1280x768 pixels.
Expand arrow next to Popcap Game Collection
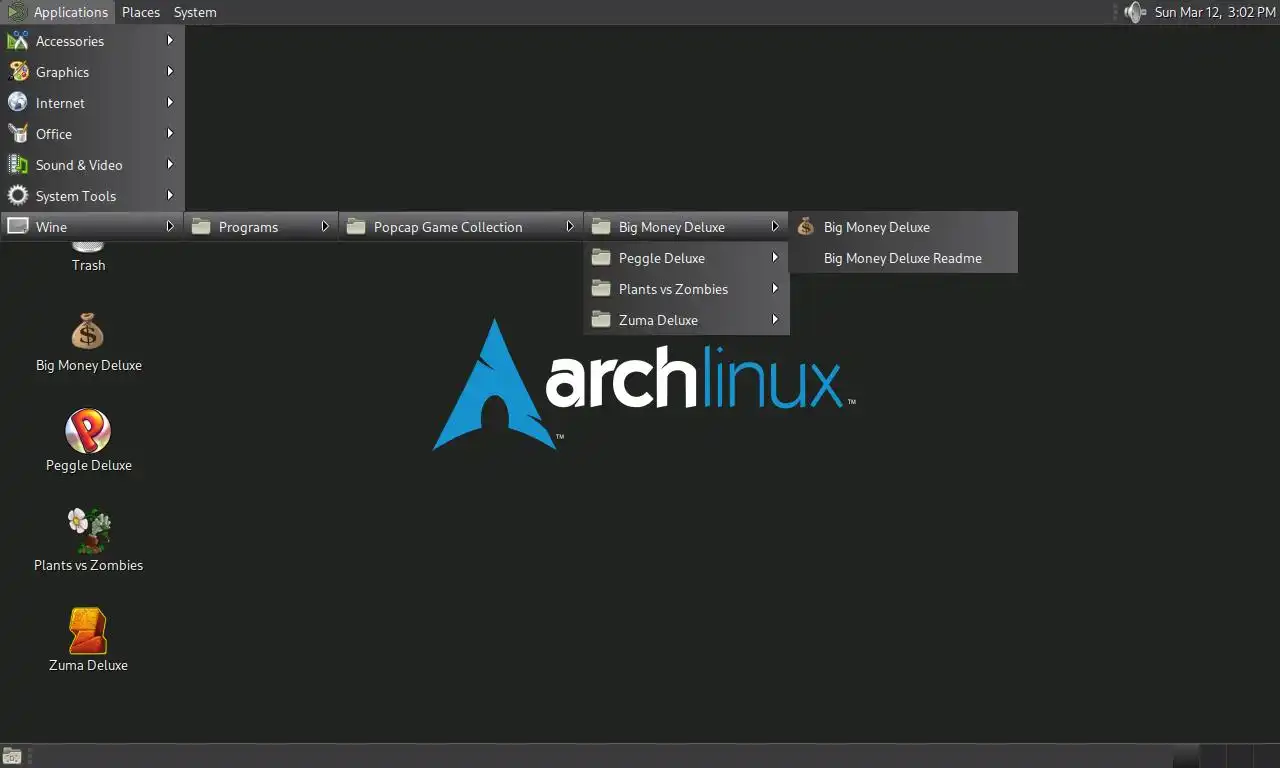[570, 227]
